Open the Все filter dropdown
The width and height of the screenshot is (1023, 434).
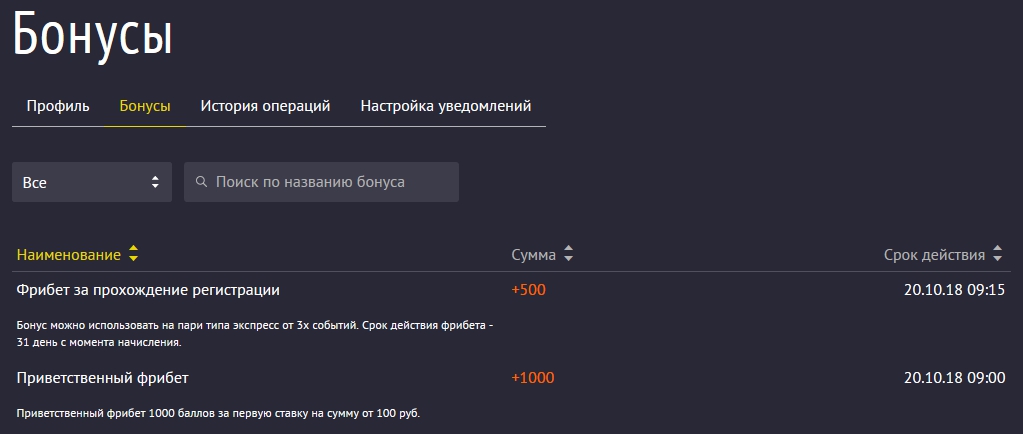(x=92, y=182)
